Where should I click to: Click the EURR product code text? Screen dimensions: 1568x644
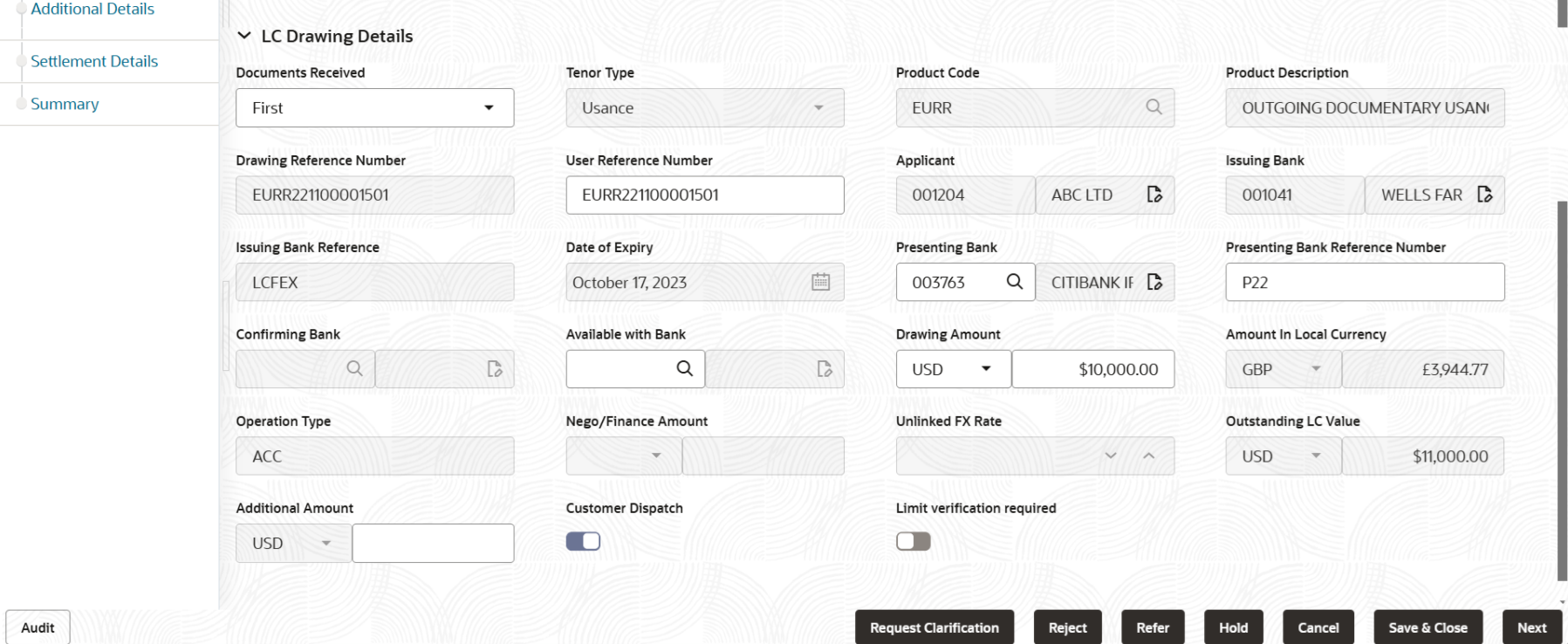tap(932, 107)
